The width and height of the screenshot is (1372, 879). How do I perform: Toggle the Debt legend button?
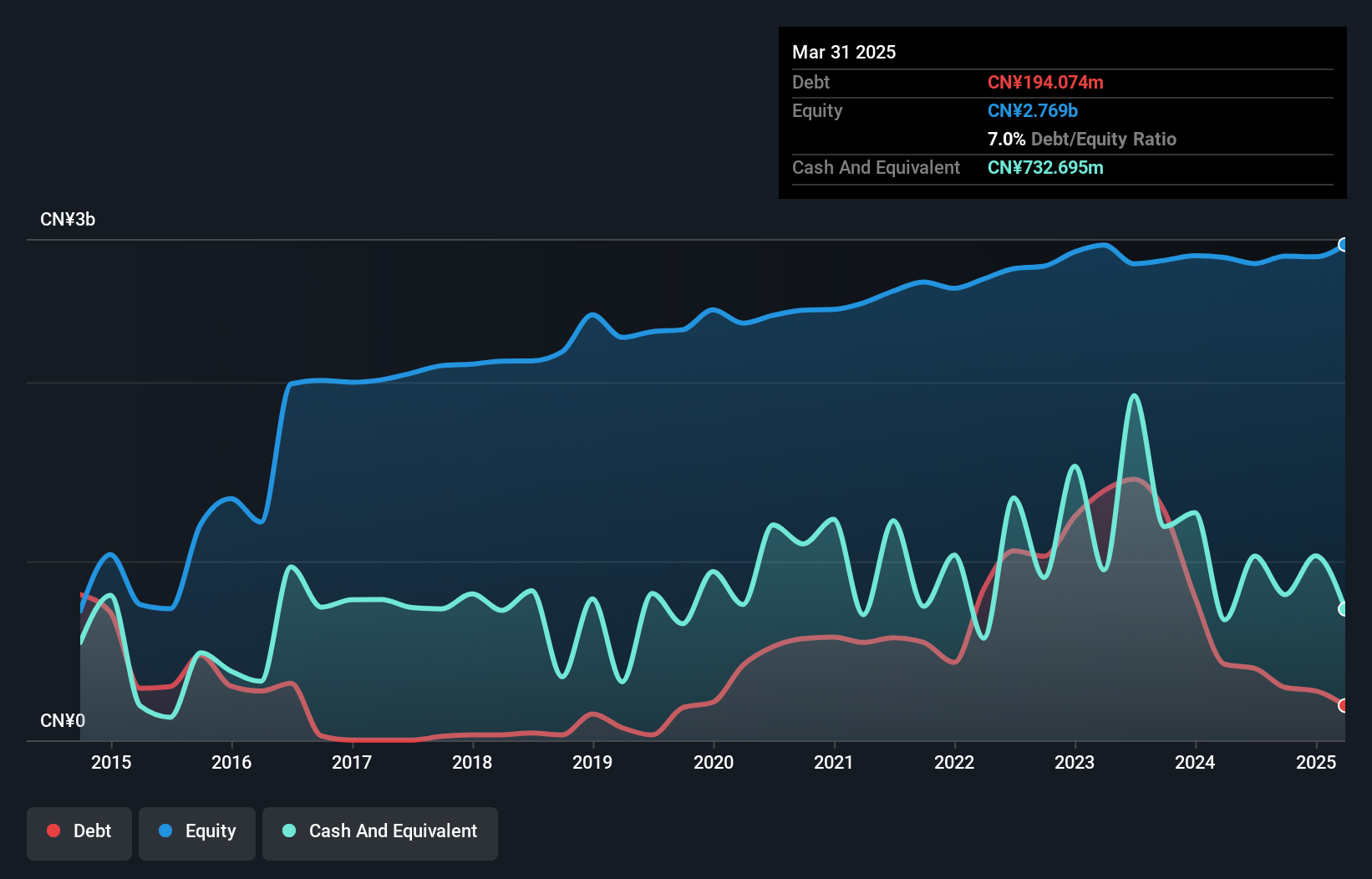click(79, 833)
